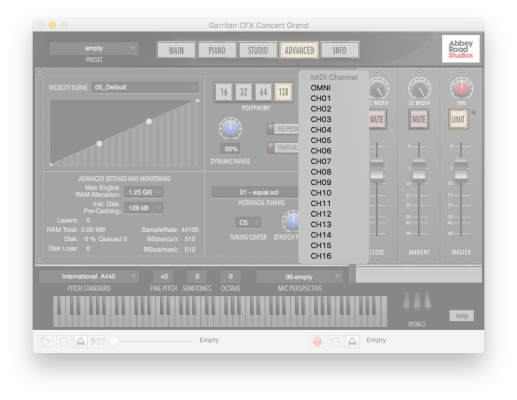Mute the Ambient mic channel
Screen dimensions: 517x400
click(x=419, y=119)
